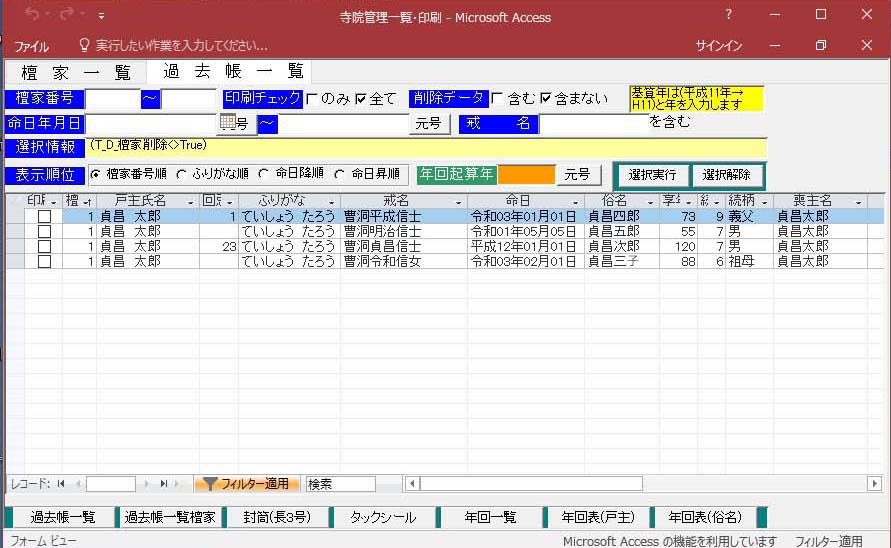Toggle フィルター適用 filter button
The width and height of the screenshot is (891, 548).
pyautogui.click(x=246, y=484)
